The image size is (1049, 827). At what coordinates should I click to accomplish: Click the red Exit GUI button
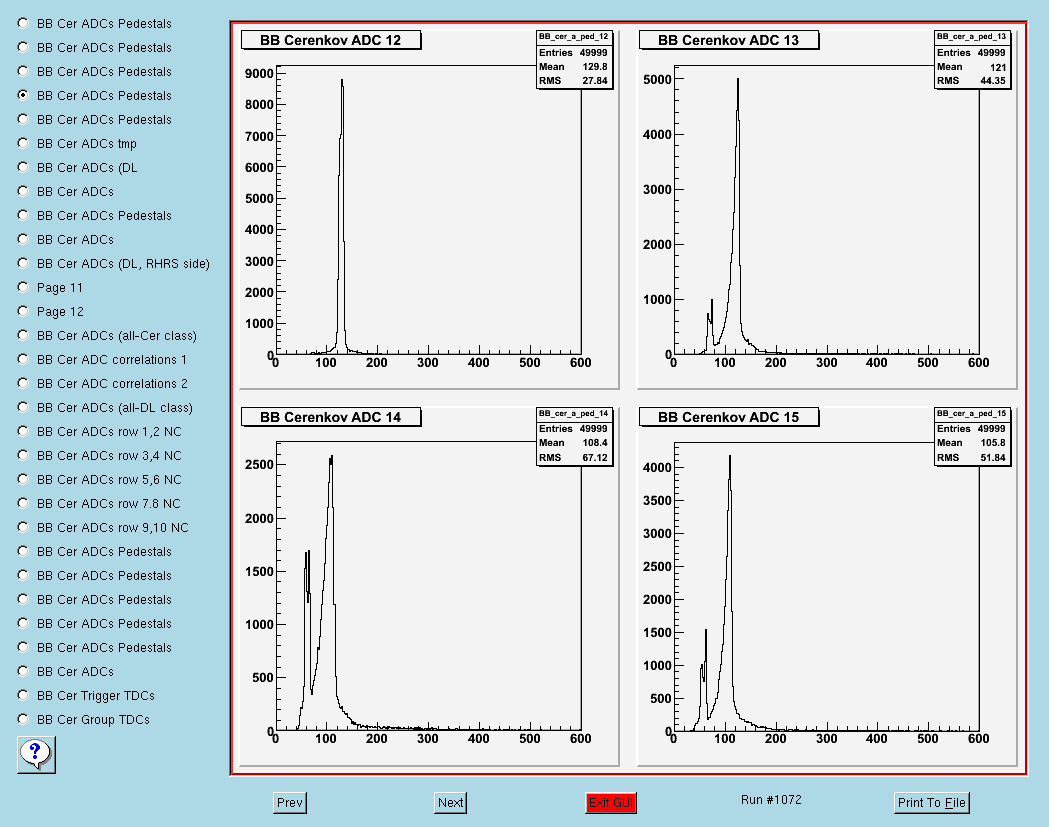coord(611,802)
